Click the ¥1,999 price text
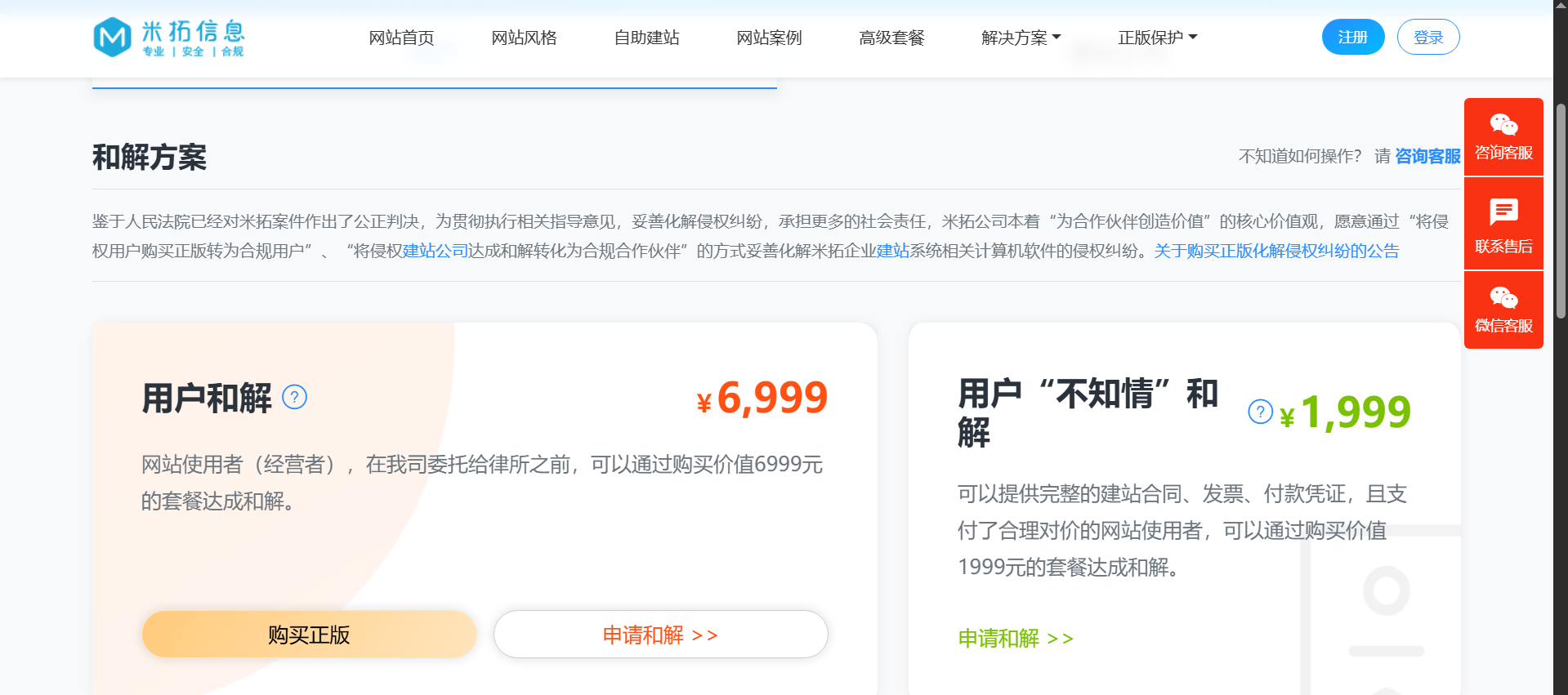Screen dimensions: 1568x695 1345,412
